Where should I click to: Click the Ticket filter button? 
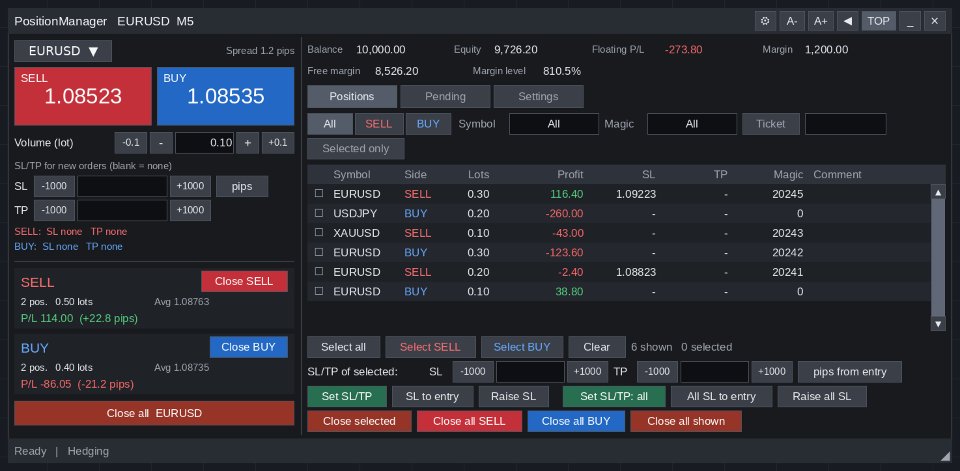pyautogui.click(x=771, y=124)
